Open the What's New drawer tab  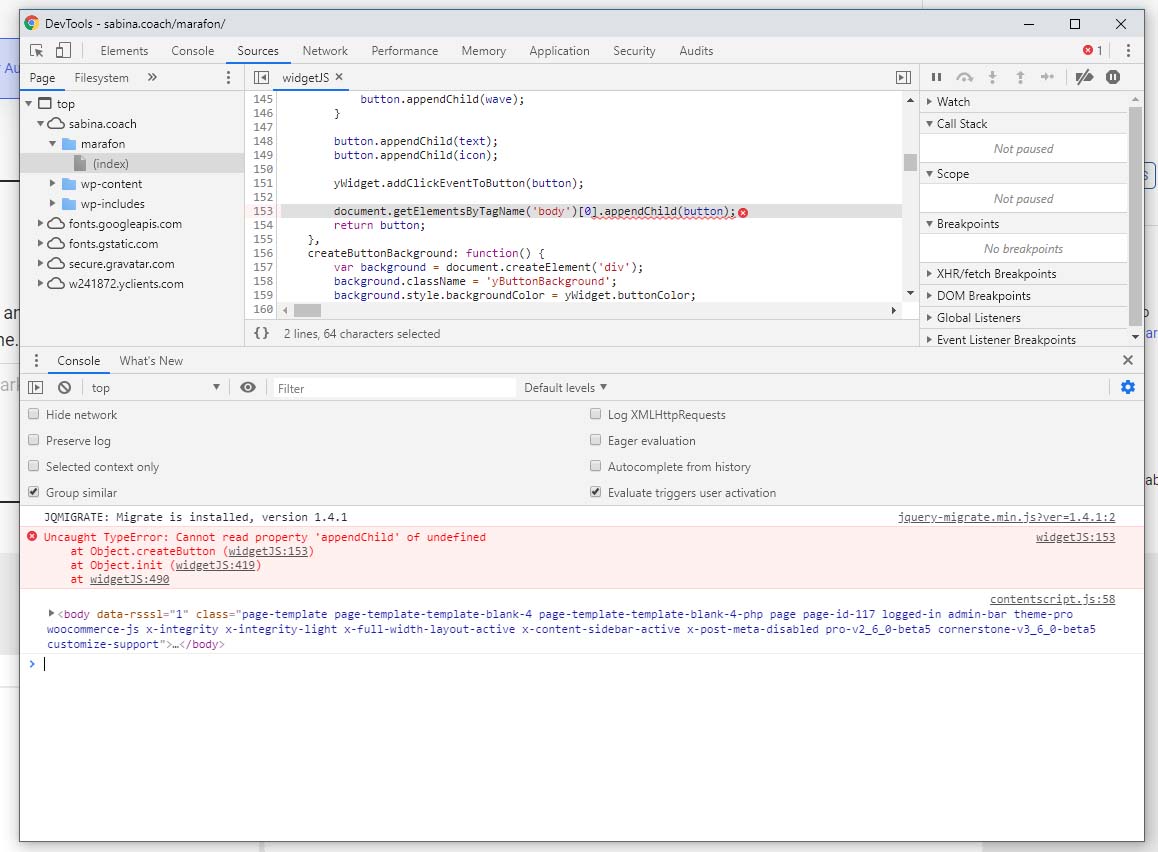click(151, 361)
